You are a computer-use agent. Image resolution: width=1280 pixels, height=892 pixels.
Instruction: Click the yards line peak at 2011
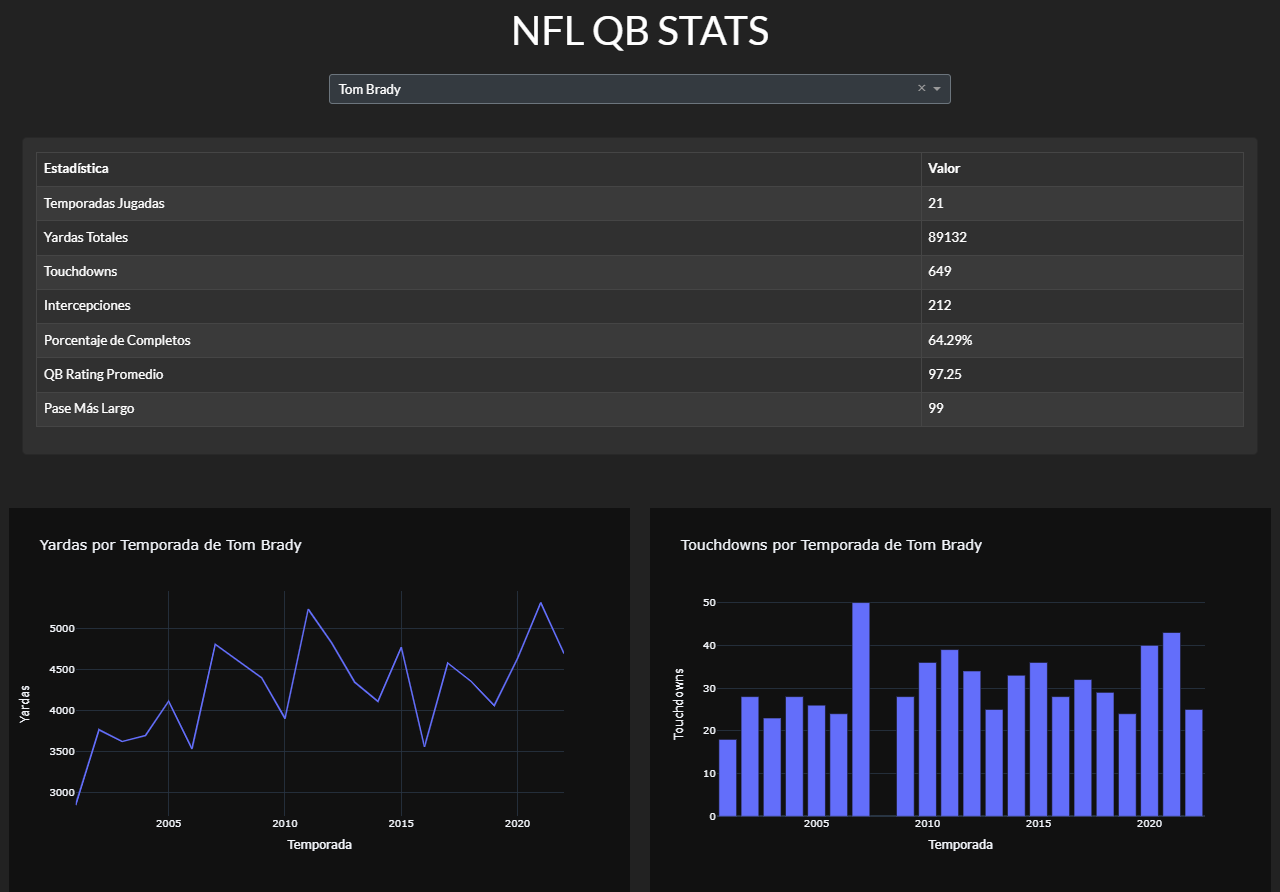click(x=308, y=609)
